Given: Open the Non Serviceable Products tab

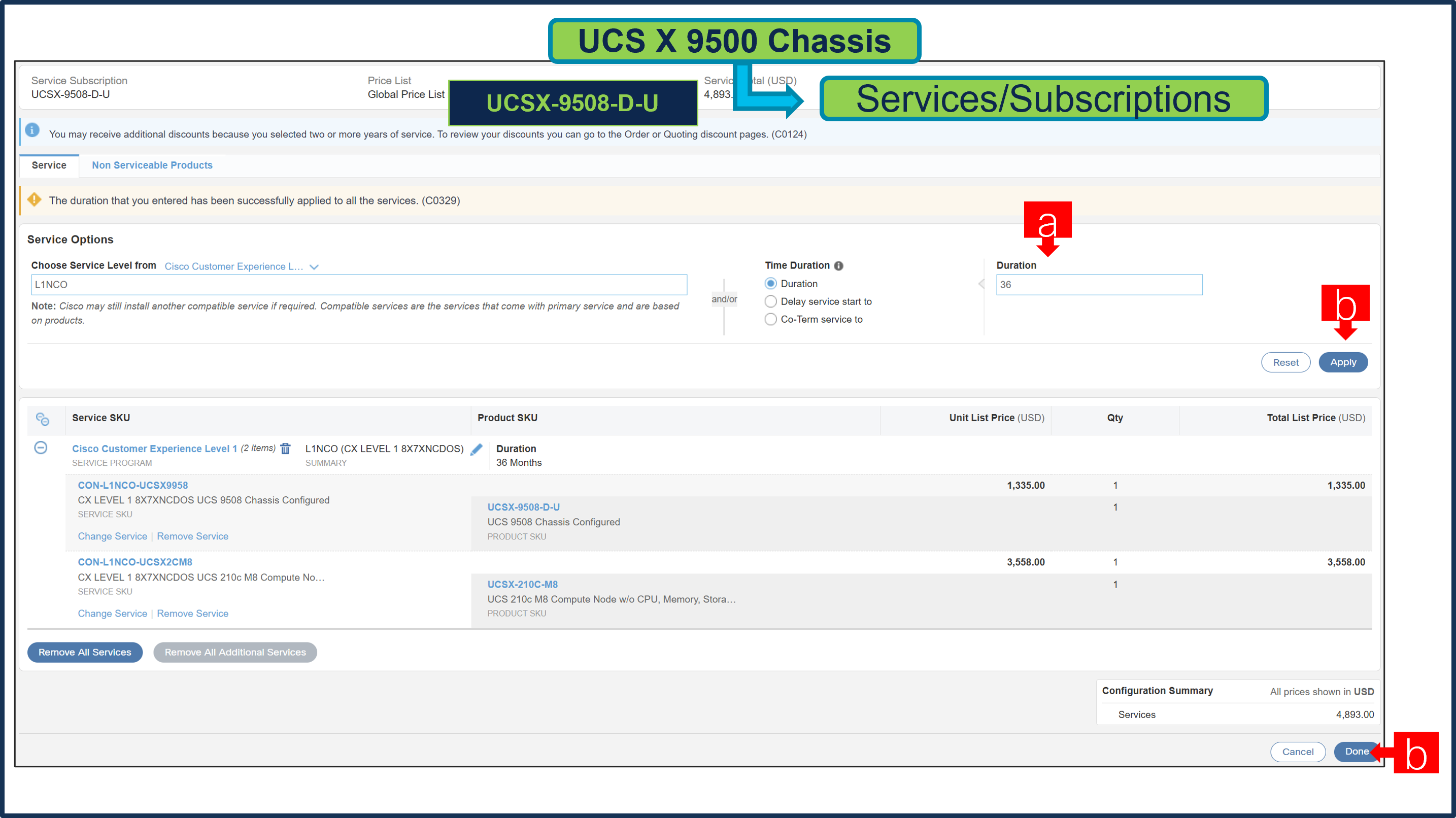Looking at the screenshot, I should pyautogui.click(x=152, y=165).
